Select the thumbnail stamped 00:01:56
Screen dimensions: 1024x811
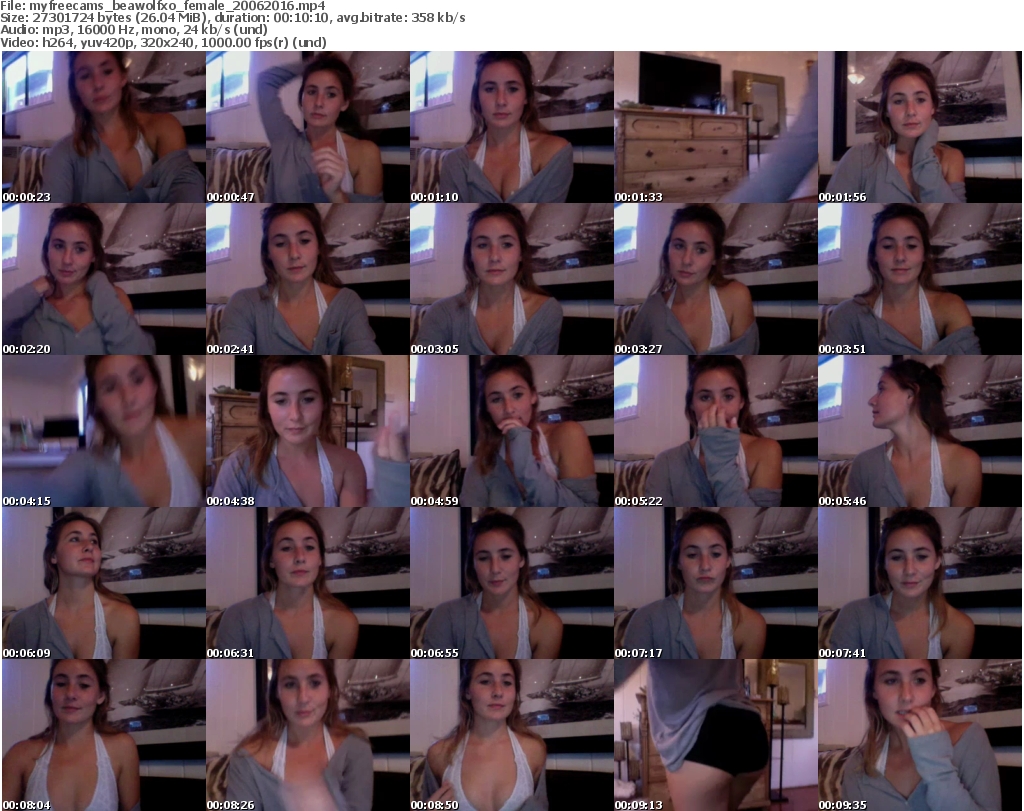tap(920, 127)
